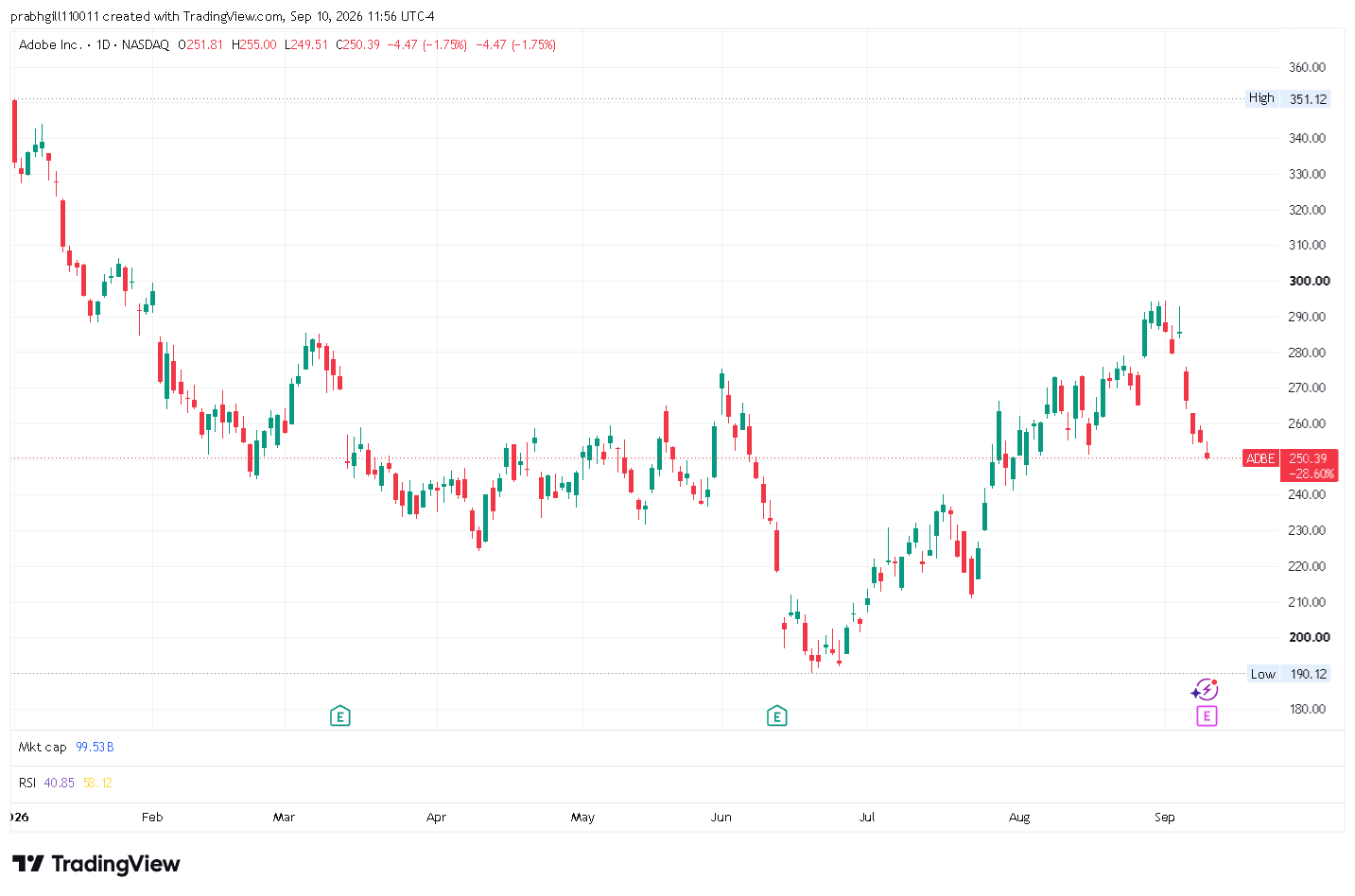1355x896 pixels.
Task: Click the 340.00 price axis label
Action: 1308,138
